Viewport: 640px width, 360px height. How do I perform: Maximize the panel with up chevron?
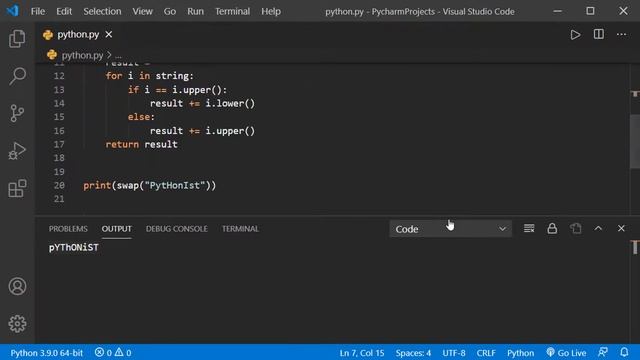click(x=598, y=228)
